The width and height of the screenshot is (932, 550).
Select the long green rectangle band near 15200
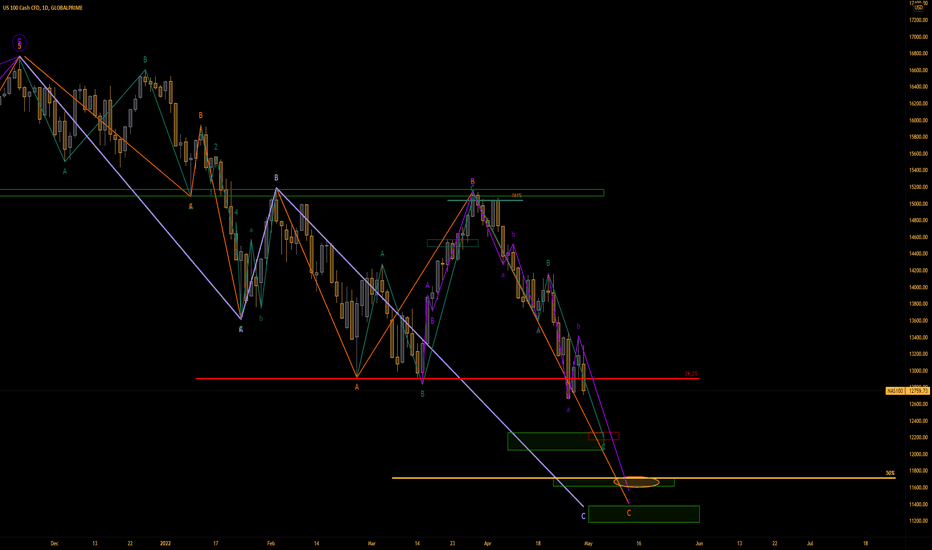[x=302, y=193]
